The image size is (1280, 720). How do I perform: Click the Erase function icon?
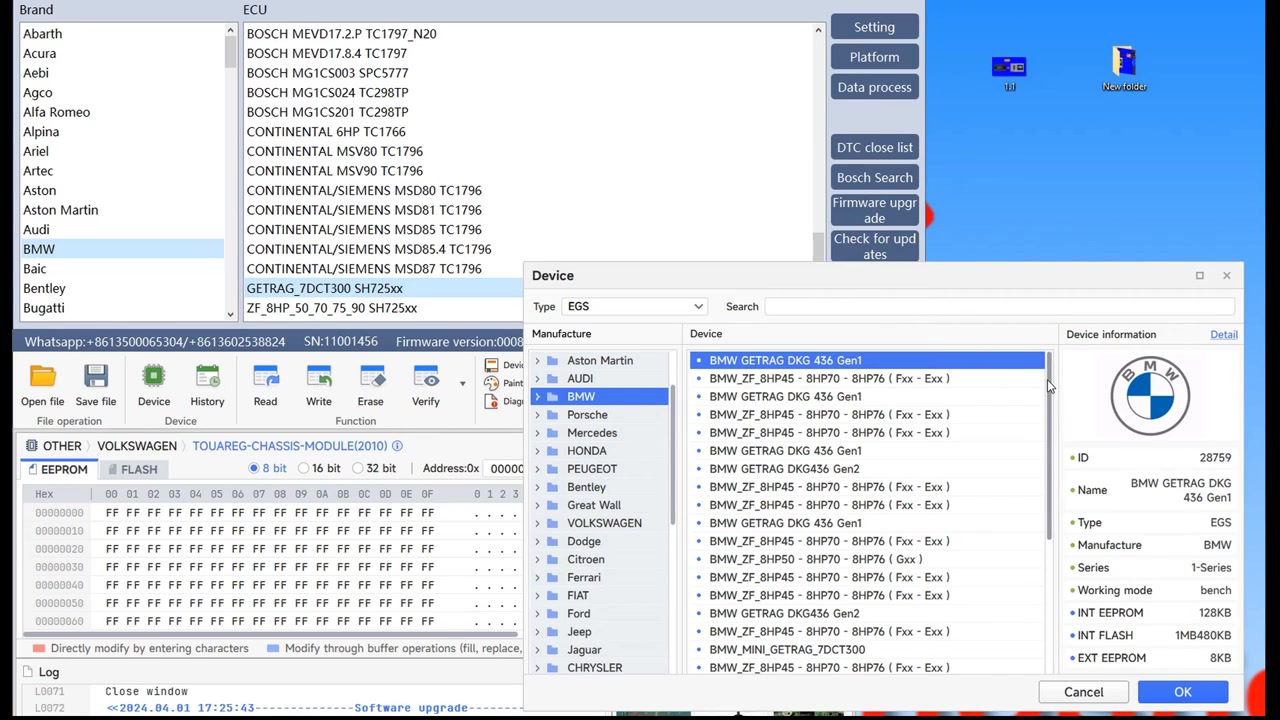(370, 377)
